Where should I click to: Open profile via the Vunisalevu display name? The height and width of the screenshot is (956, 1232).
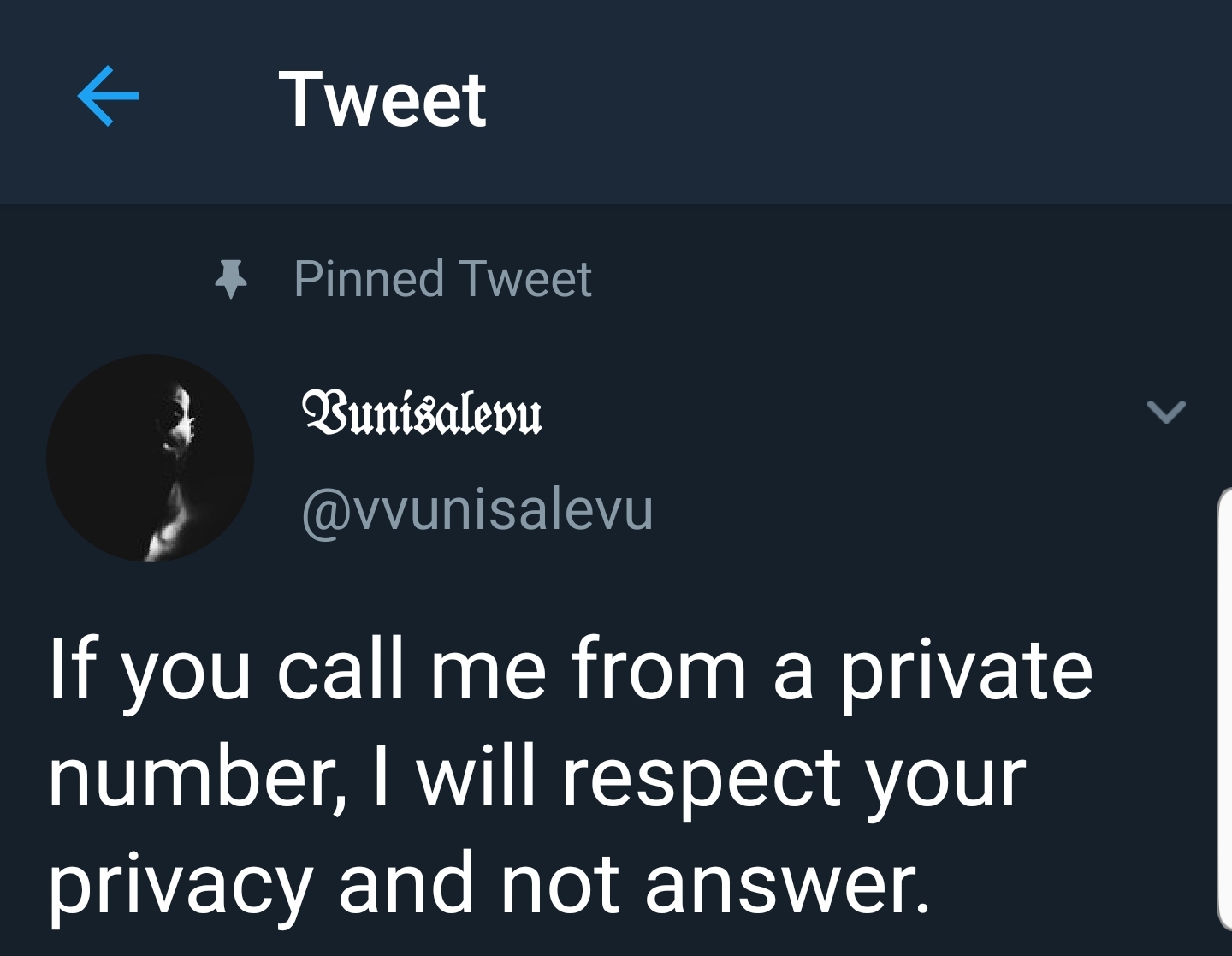[422, 413]
